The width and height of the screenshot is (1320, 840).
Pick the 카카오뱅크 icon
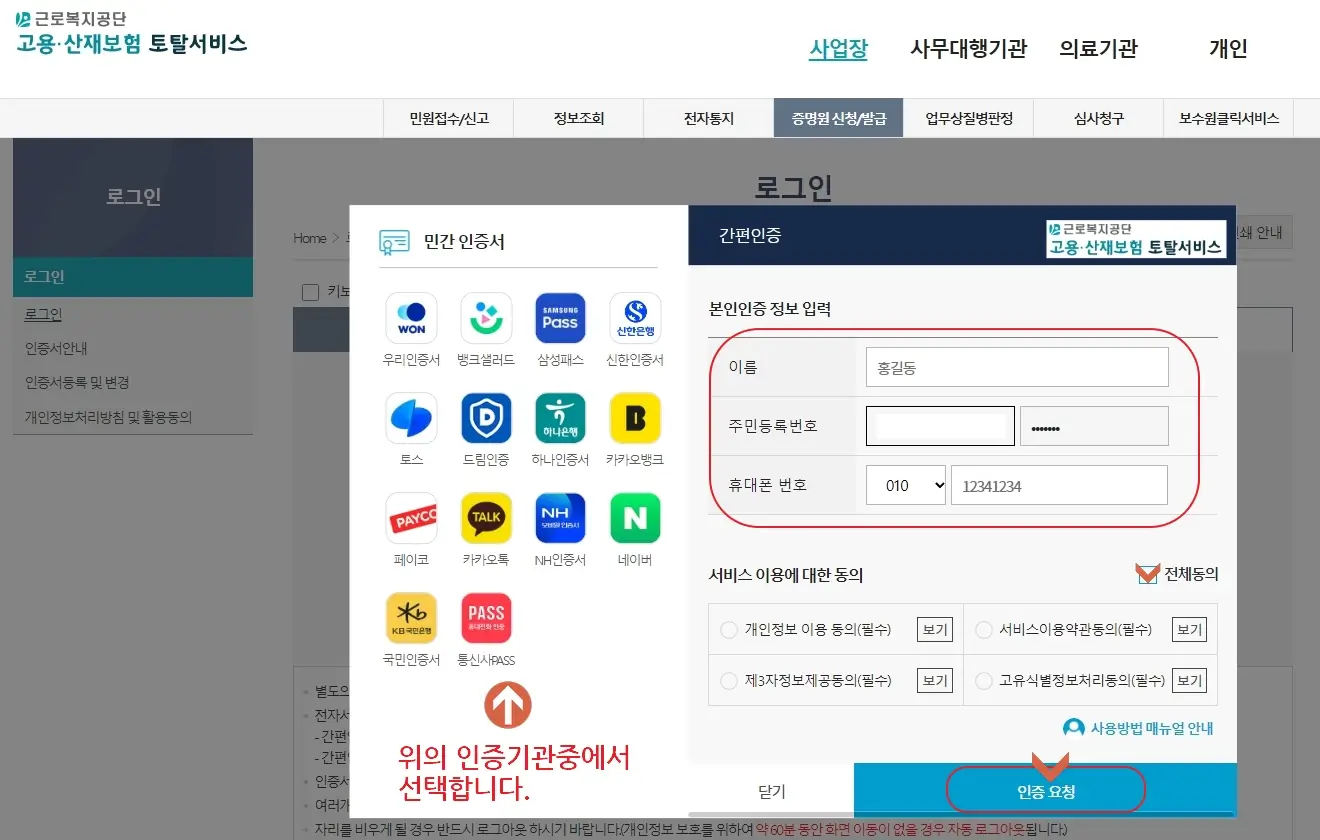pyautogui.click(x=635, y=418)
